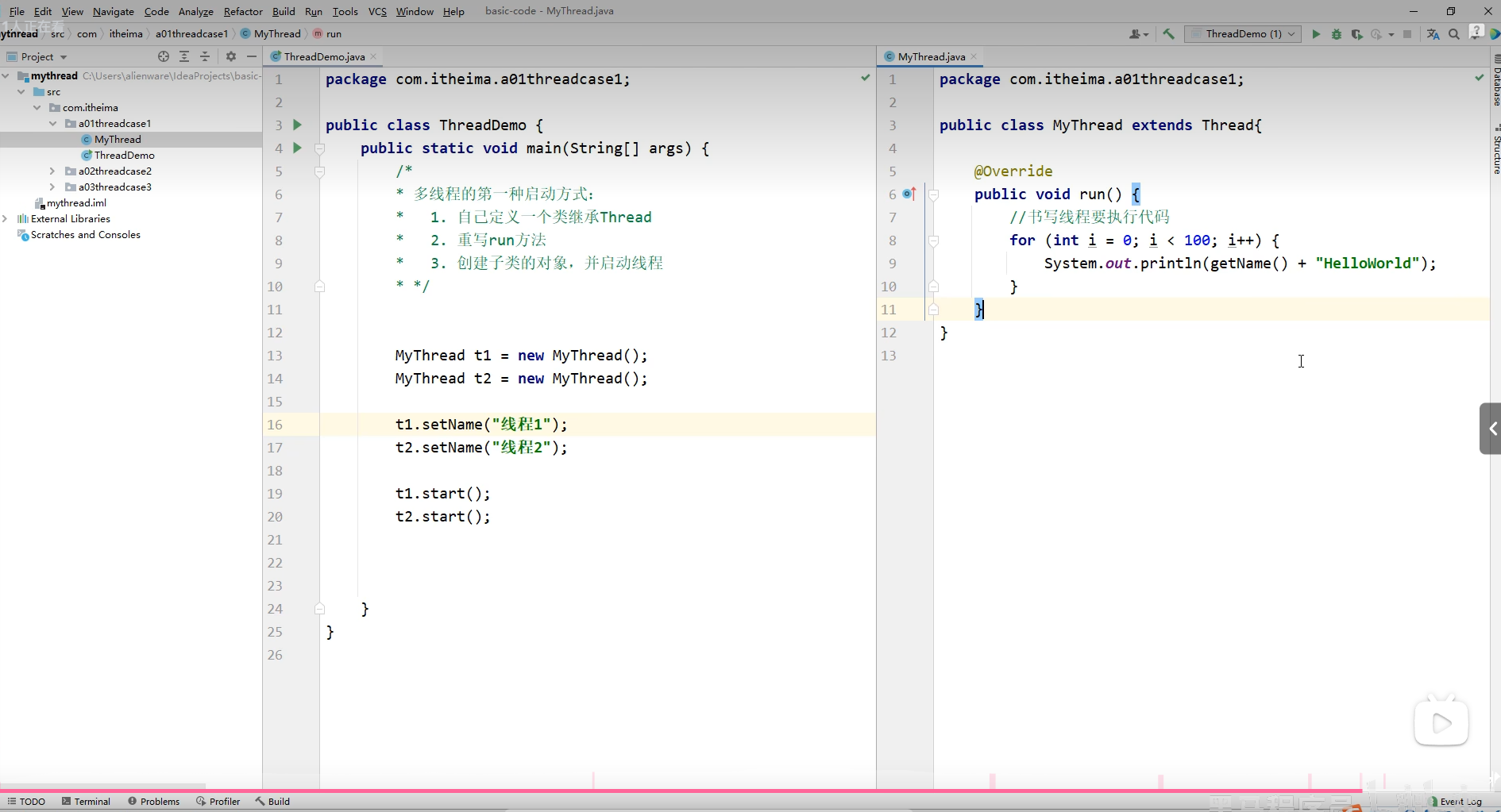Run ThreadDemo with the green play button
The width and height of the screenshot is (1501, 812).
tap(1316, 34)
